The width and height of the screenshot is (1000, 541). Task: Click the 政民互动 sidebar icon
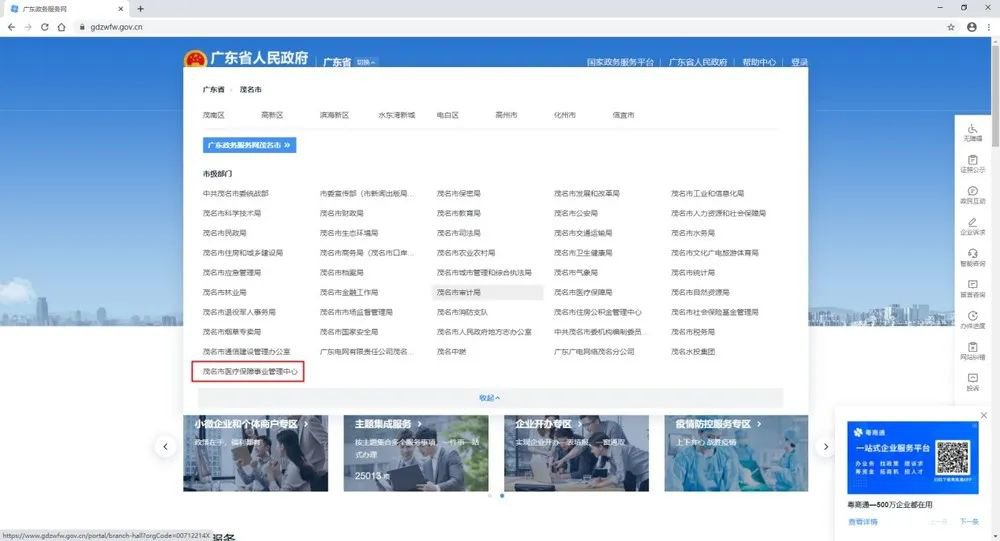coord(973,195)
